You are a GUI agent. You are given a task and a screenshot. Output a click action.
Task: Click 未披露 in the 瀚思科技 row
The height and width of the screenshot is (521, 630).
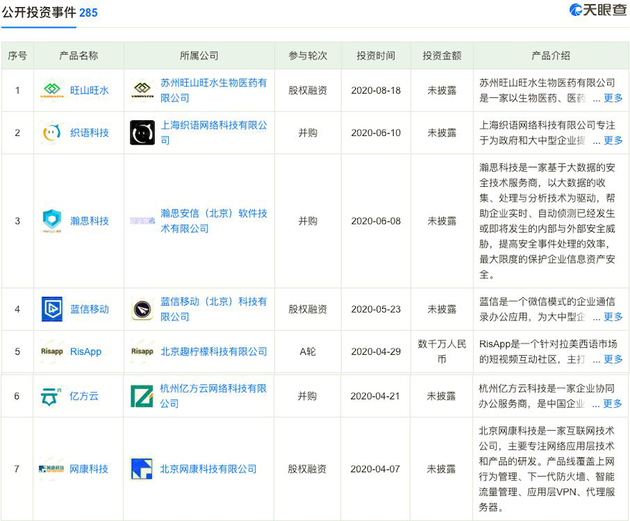coord(442,221)
